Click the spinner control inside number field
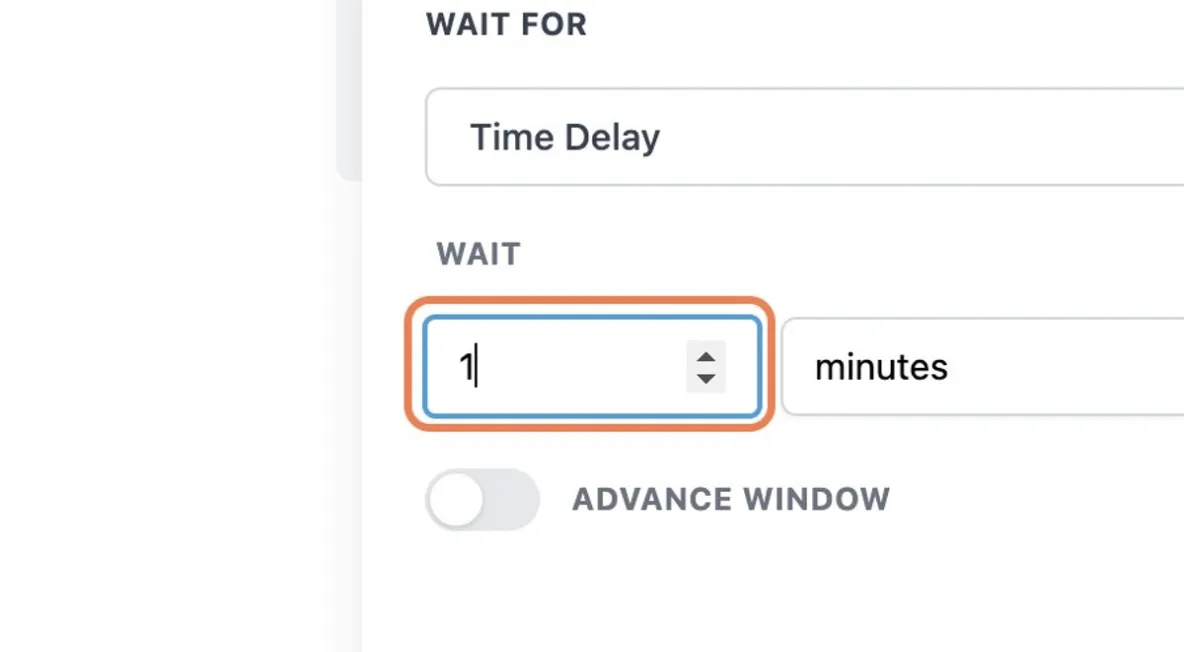The height and width of the screenshot is (652, 1190). pos(706,367)
